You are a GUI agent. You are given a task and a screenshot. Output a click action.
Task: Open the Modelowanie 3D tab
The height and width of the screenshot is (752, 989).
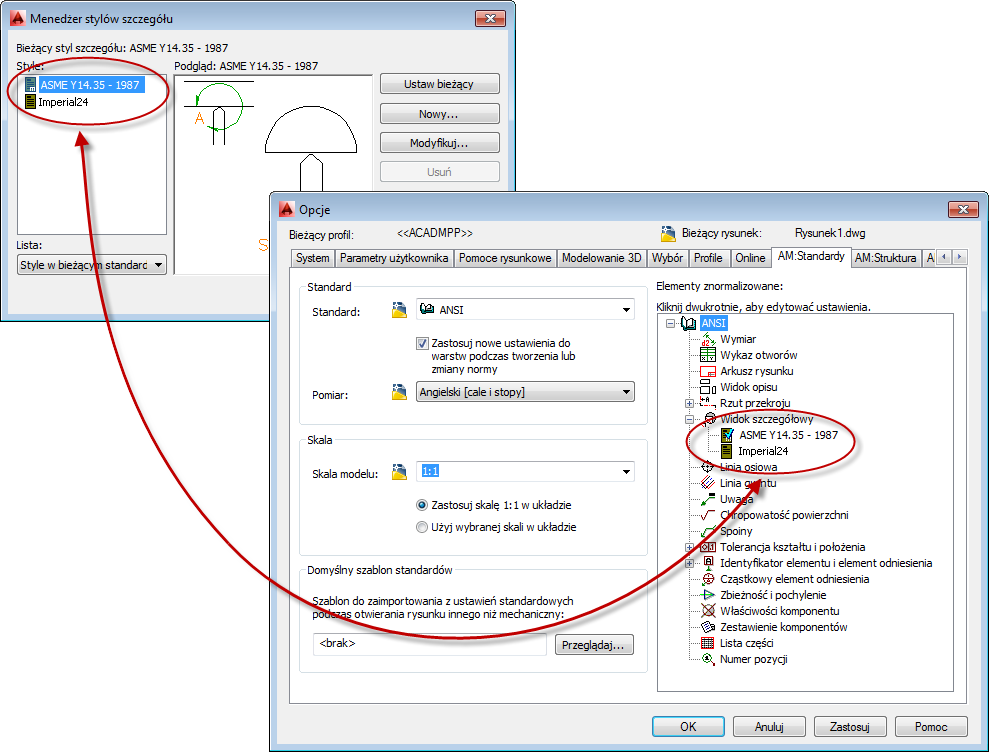[x=602, y=258]
